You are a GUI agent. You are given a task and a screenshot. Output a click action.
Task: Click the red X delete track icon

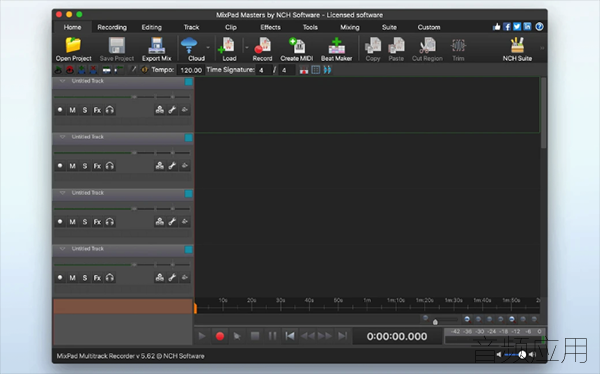click(x=93, y=70)
